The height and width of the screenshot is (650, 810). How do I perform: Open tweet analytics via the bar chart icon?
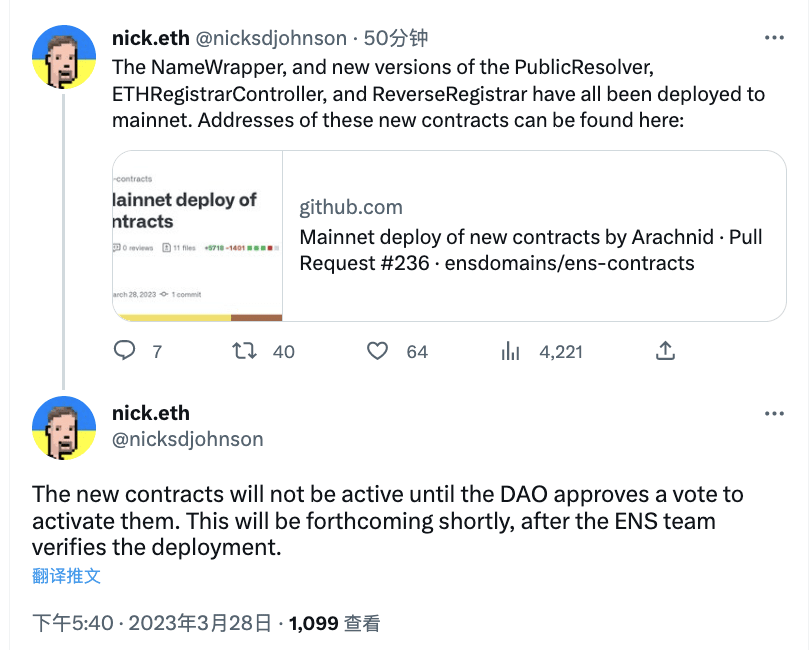coord(510,352)
